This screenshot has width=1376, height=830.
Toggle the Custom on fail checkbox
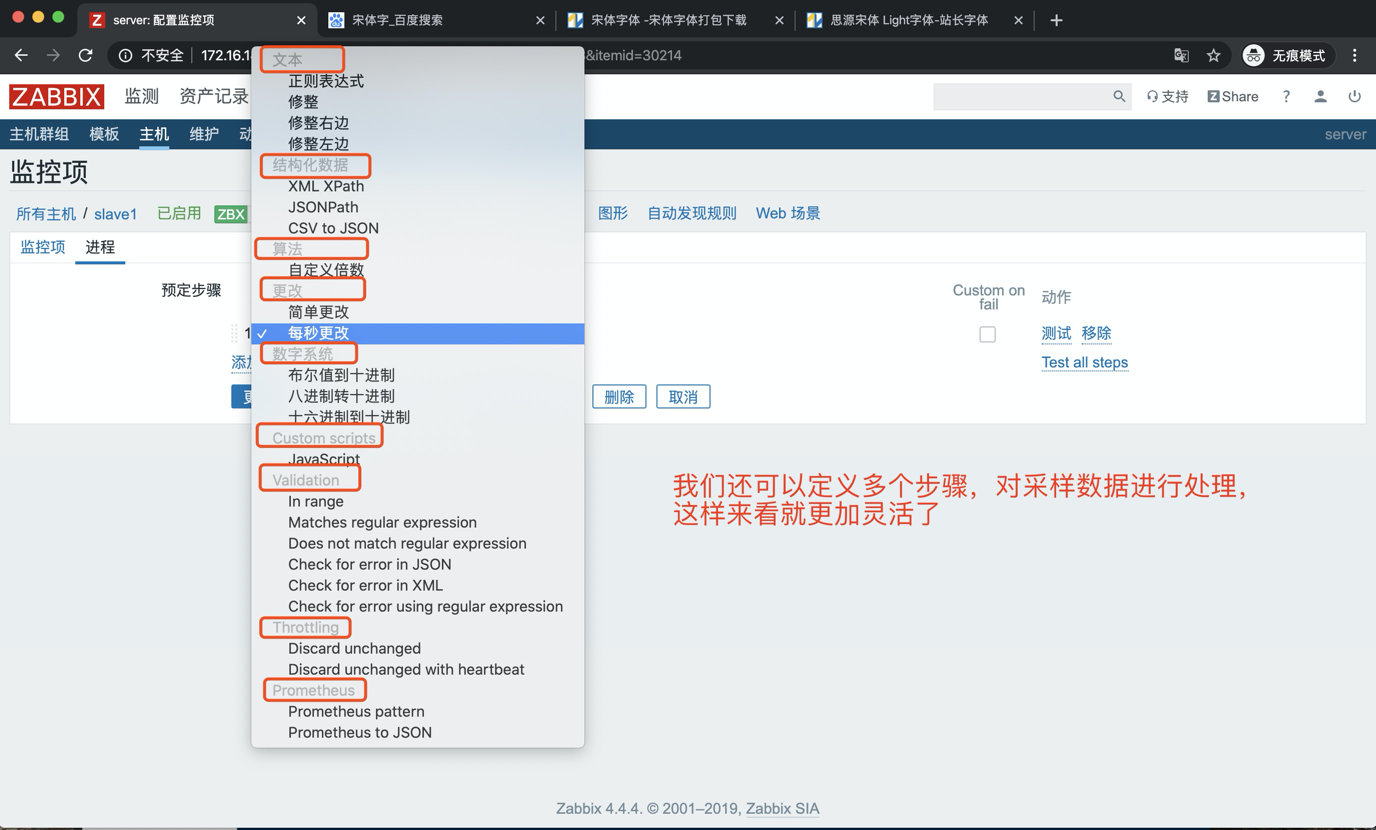click(x=987, y=334)
